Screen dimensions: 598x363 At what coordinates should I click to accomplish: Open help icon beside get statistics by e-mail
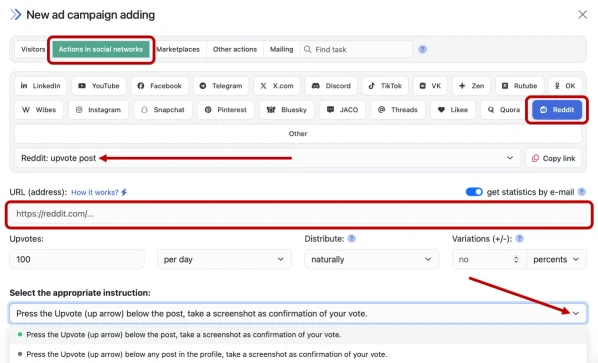click(x=582, y=192)
